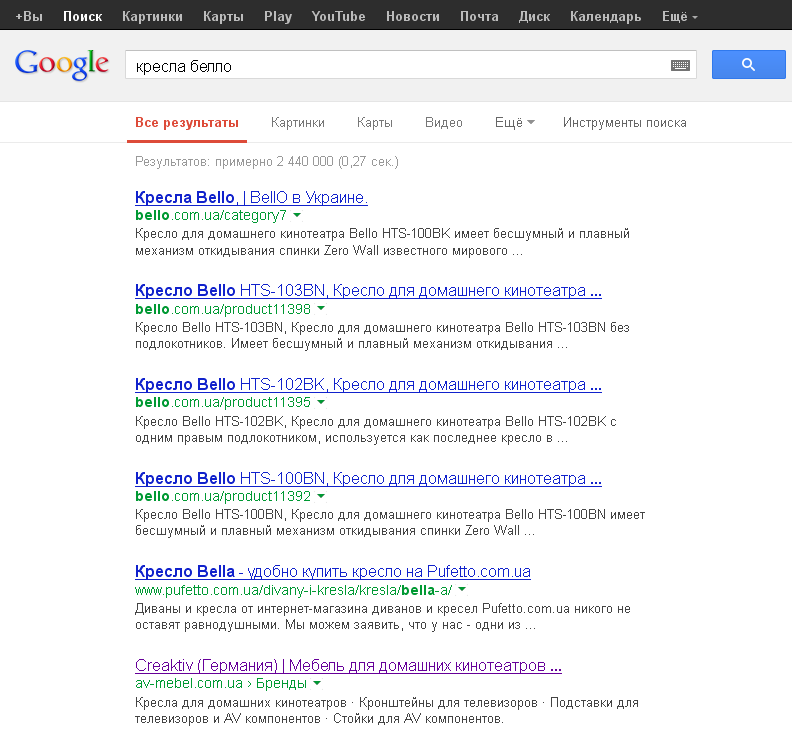
Task: Click green URL av-mebel.com.ua › Бренды
Action: pyautogui.click(x=221, y=683)
